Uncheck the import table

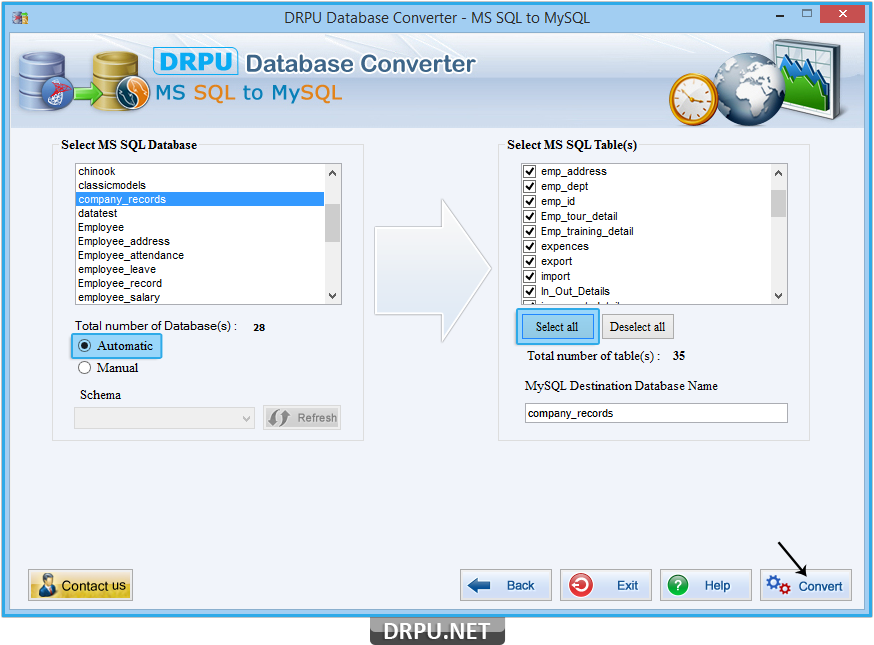[x=530, y=277]
